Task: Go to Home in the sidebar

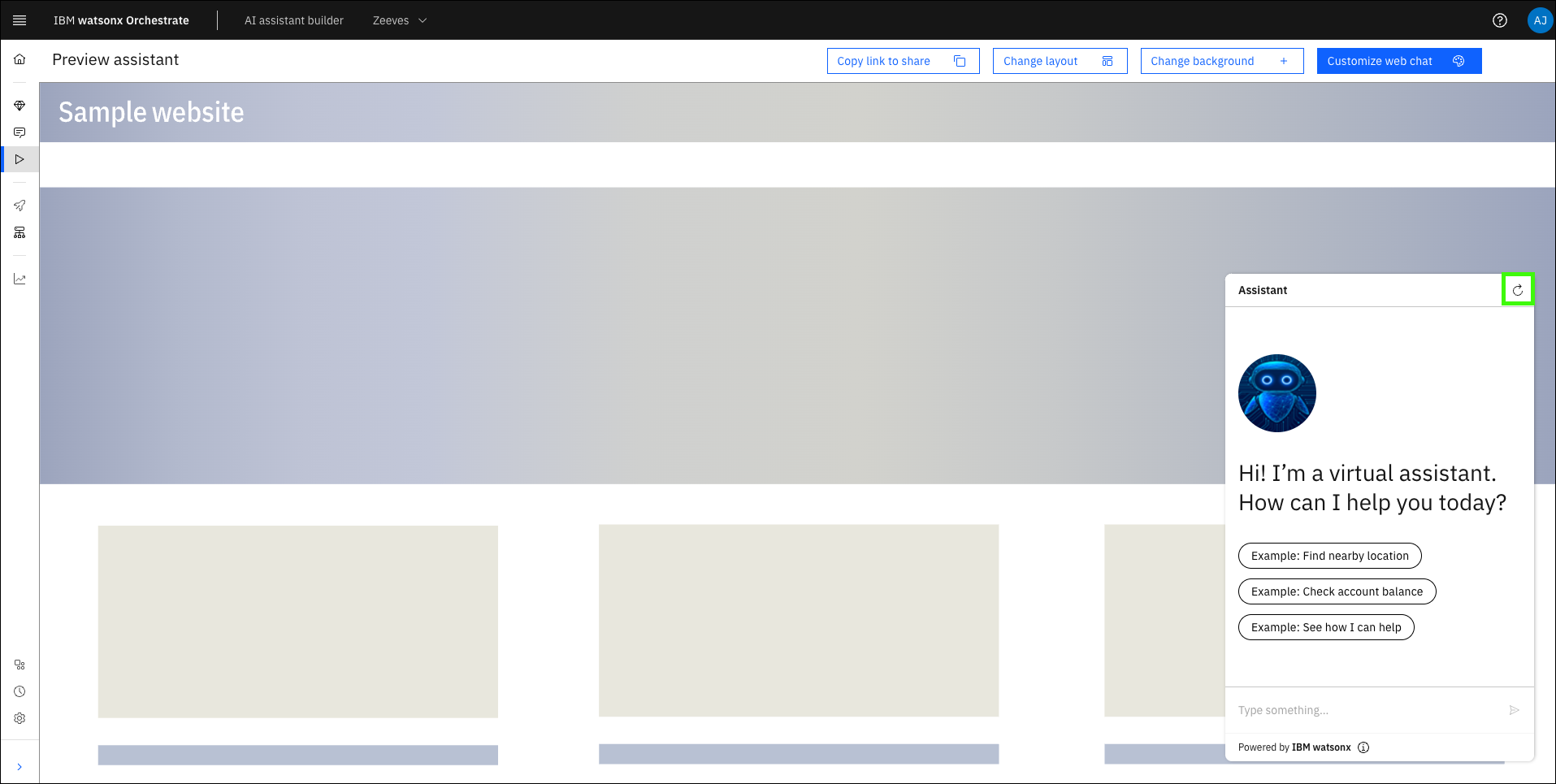Action: 20,59
